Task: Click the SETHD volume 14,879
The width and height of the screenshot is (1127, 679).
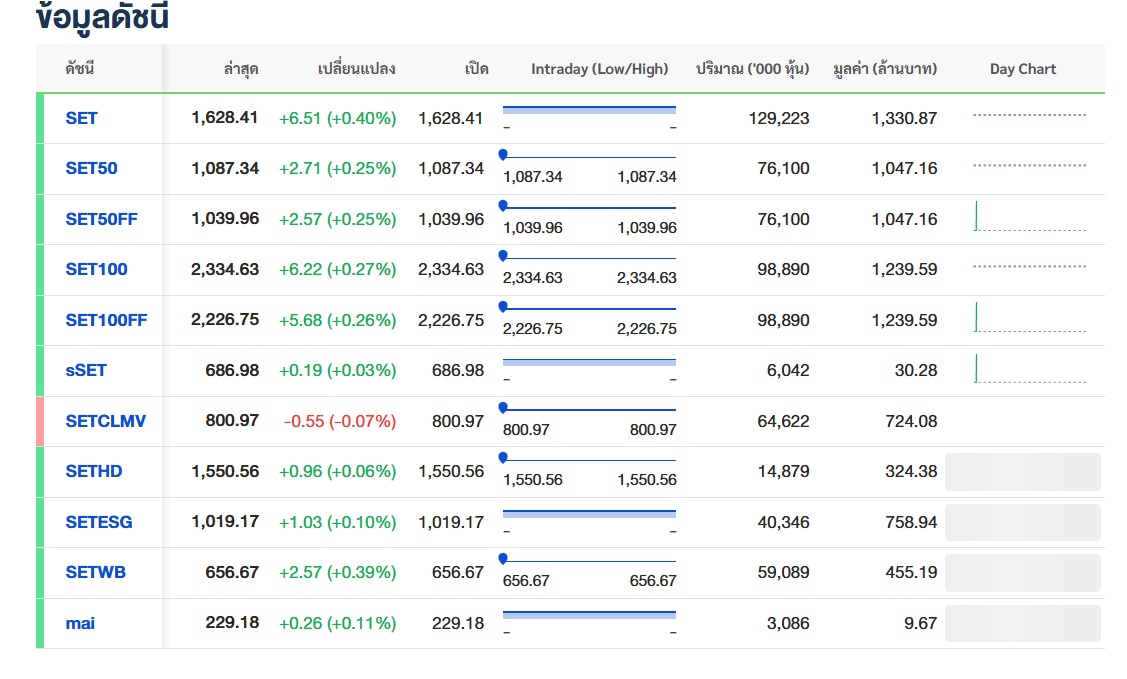Action: (x=783, y=472)
